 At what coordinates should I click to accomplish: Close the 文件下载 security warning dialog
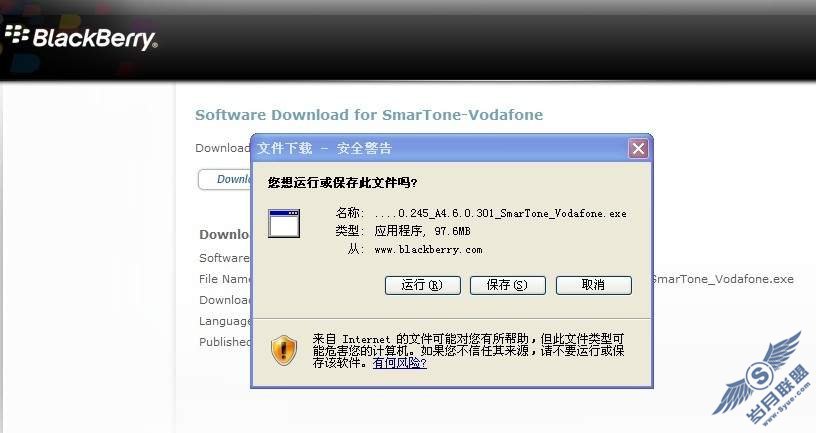coord(638,149)
